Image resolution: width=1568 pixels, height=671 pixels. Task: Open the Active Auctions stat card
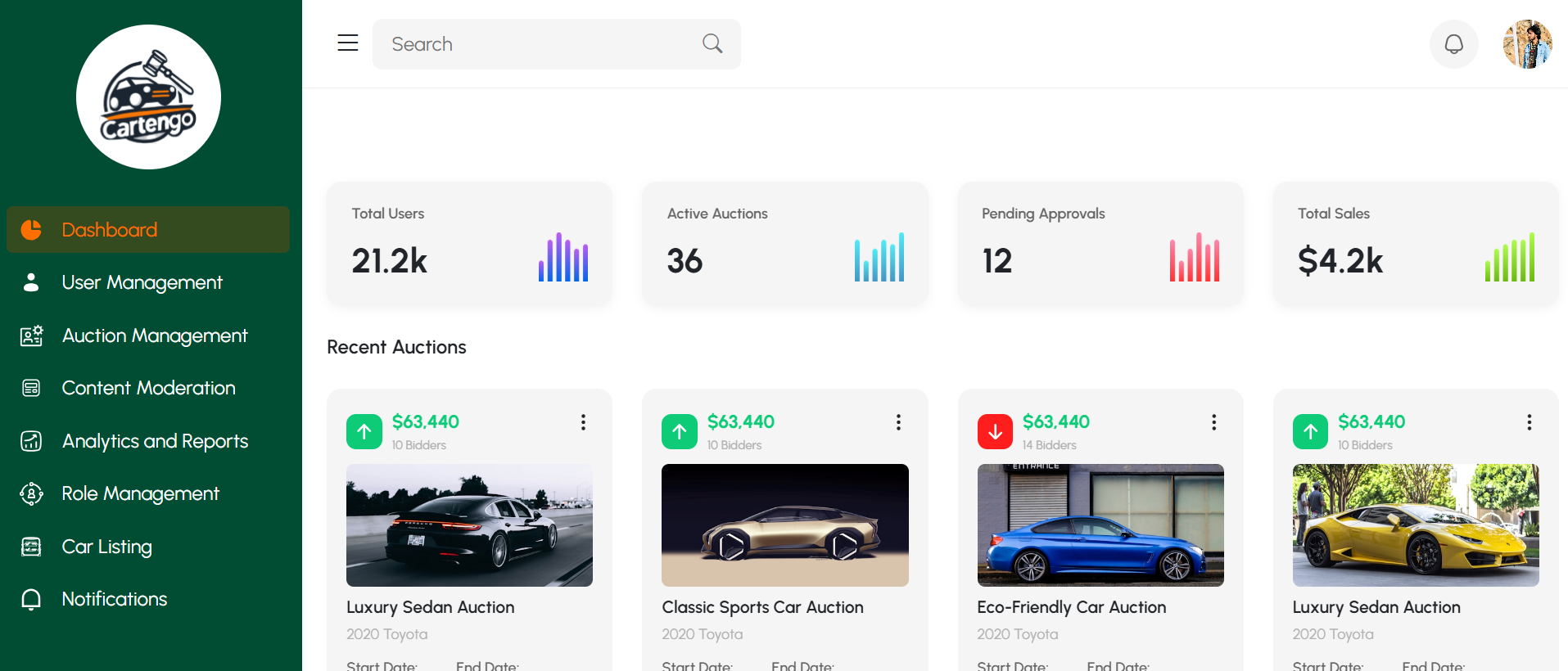tap(785, 244)
